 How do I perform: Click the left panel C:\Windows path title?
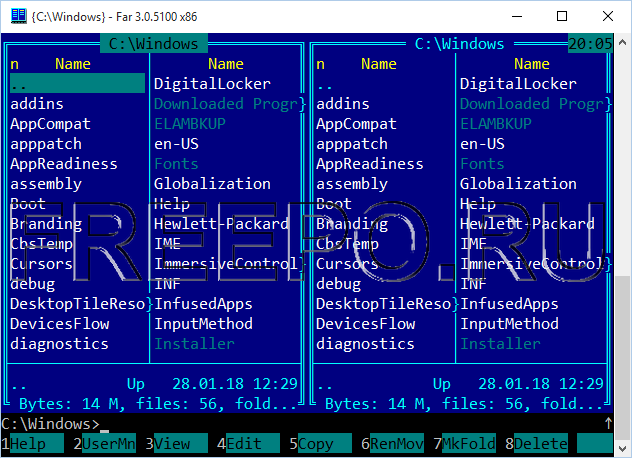(x=154, y=44)
